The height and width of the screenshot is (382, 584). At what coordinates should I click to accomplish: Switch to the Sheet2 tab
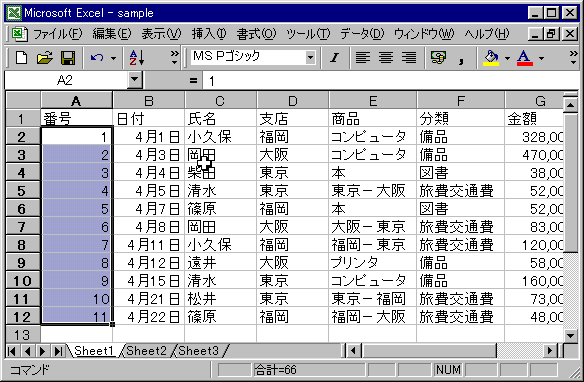coord(146,351)
